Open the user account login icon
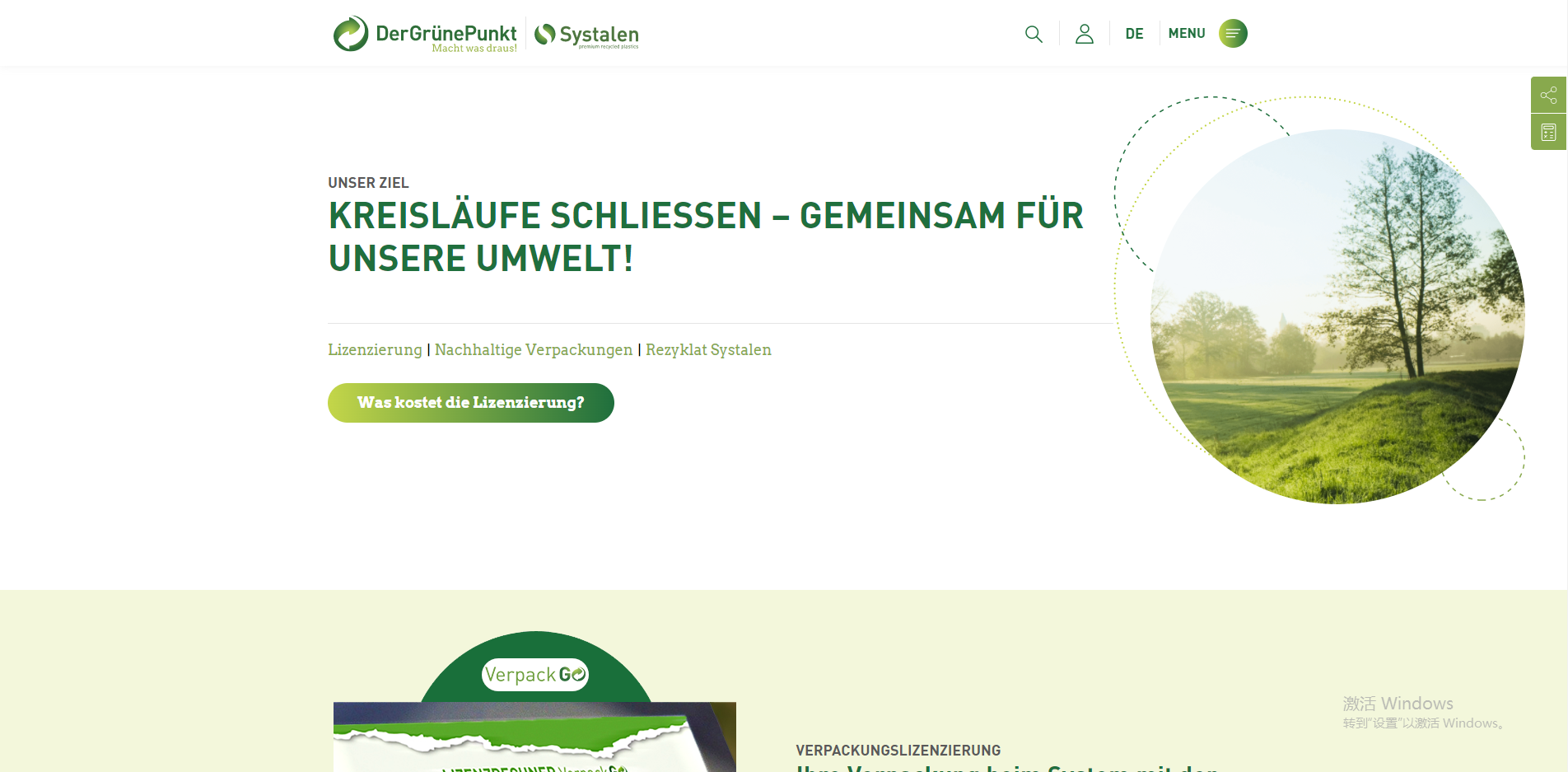 pyautogui.click(x=1084, y=34)
